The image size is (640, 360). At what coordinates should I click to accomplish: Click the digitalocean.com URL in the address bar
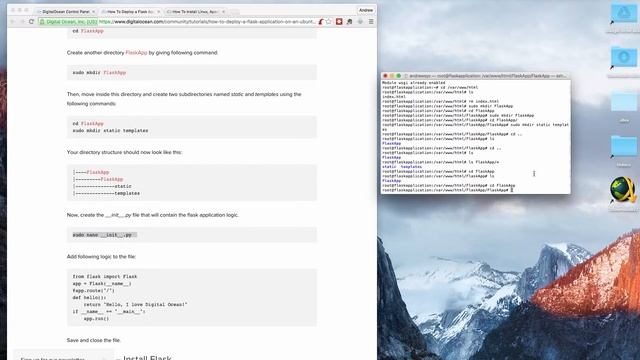tap(207, 22)
